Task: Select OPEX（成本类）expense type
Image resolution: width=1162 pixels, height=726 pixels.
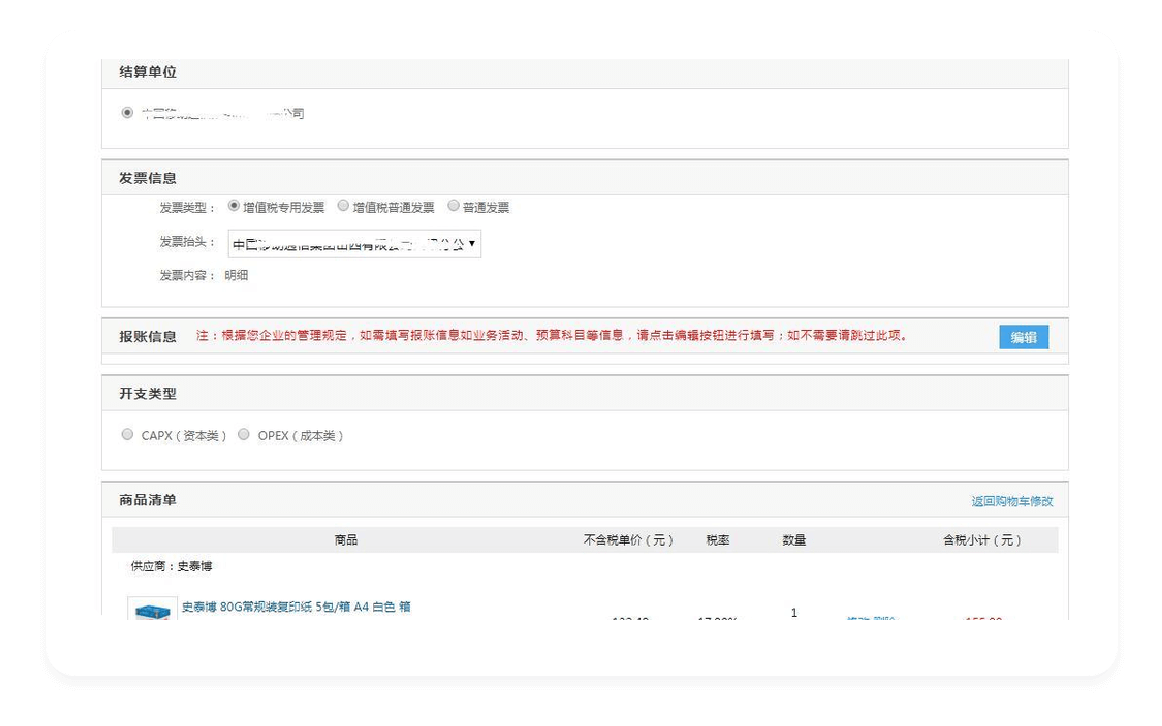Action: click(244, 433)
